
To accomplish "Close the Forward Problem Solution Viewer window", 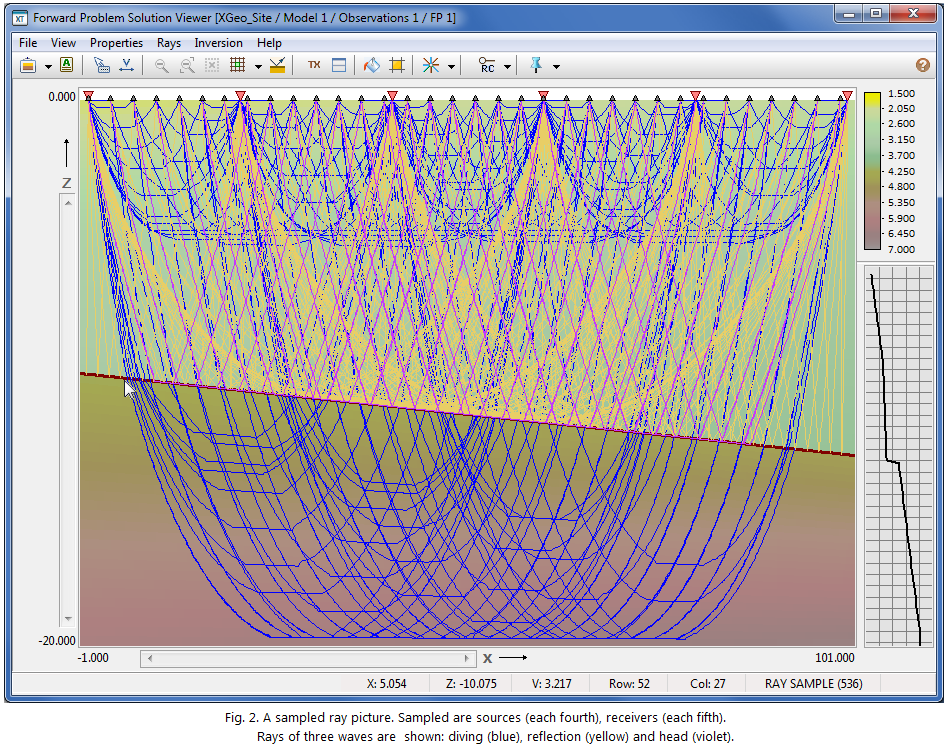I will click(914, 14).
